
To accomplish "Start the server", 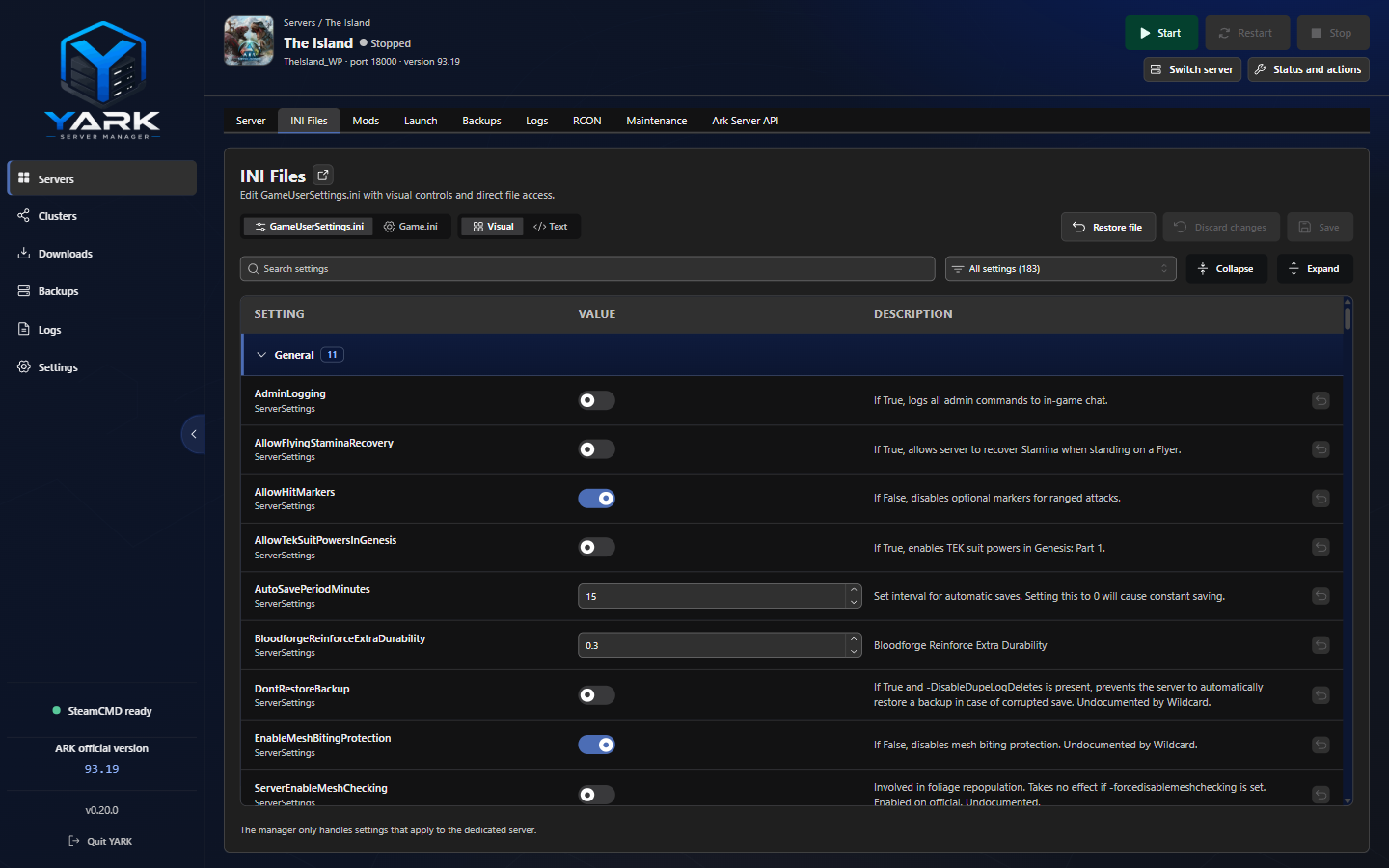I will (x=1161, y=33).
